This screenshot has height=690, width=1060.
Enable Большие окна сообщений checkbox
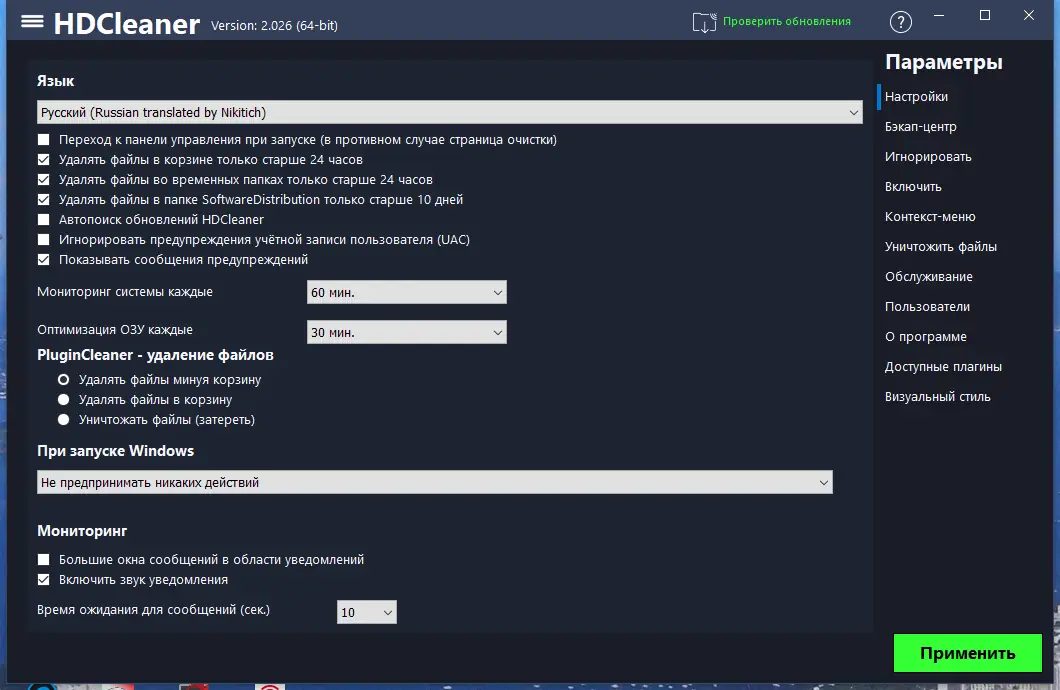click(x=44, y=560)
